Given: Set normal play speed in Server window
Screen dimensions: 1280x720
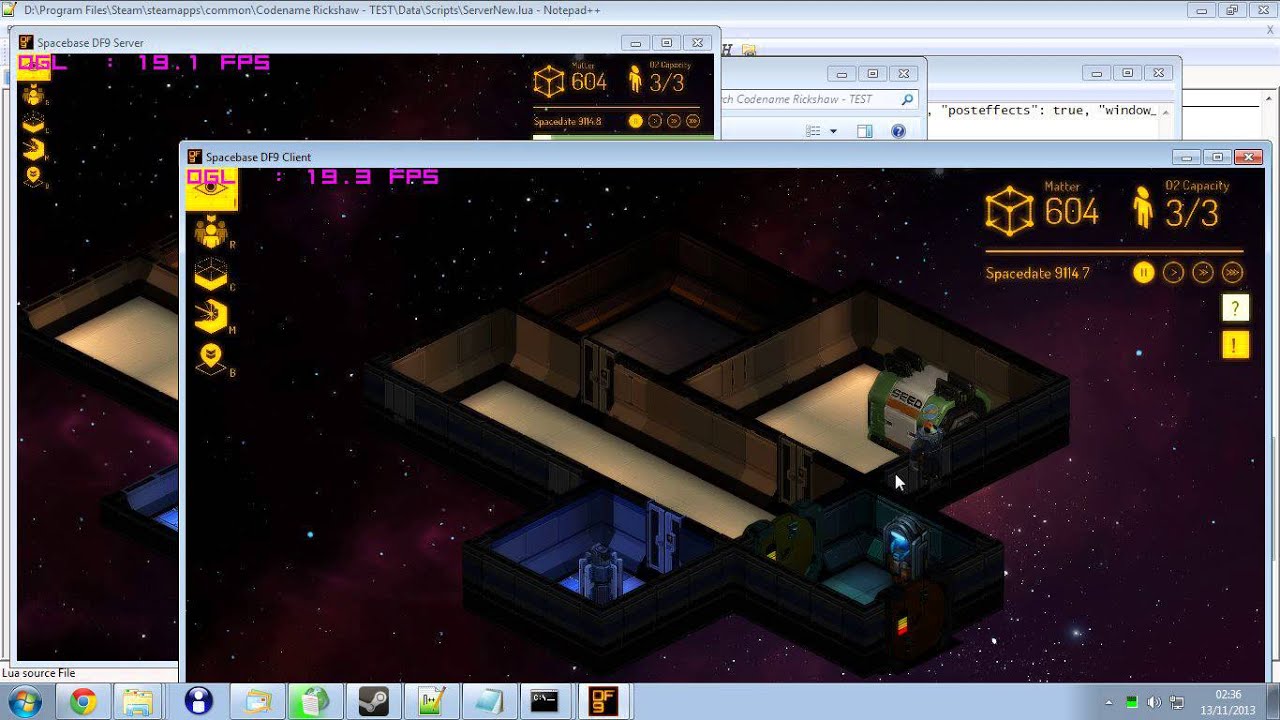Looking at the screenshot, I should point(655,121).
